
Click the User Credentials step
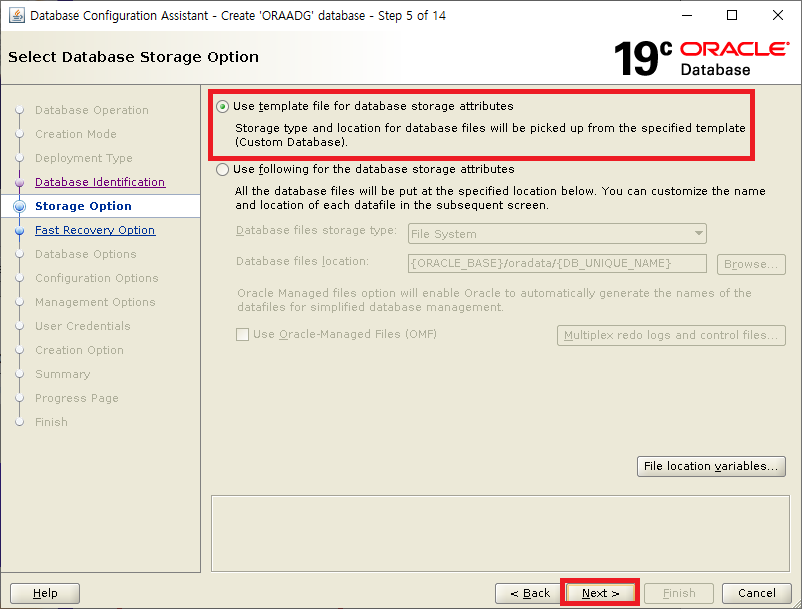click(83, 326)
